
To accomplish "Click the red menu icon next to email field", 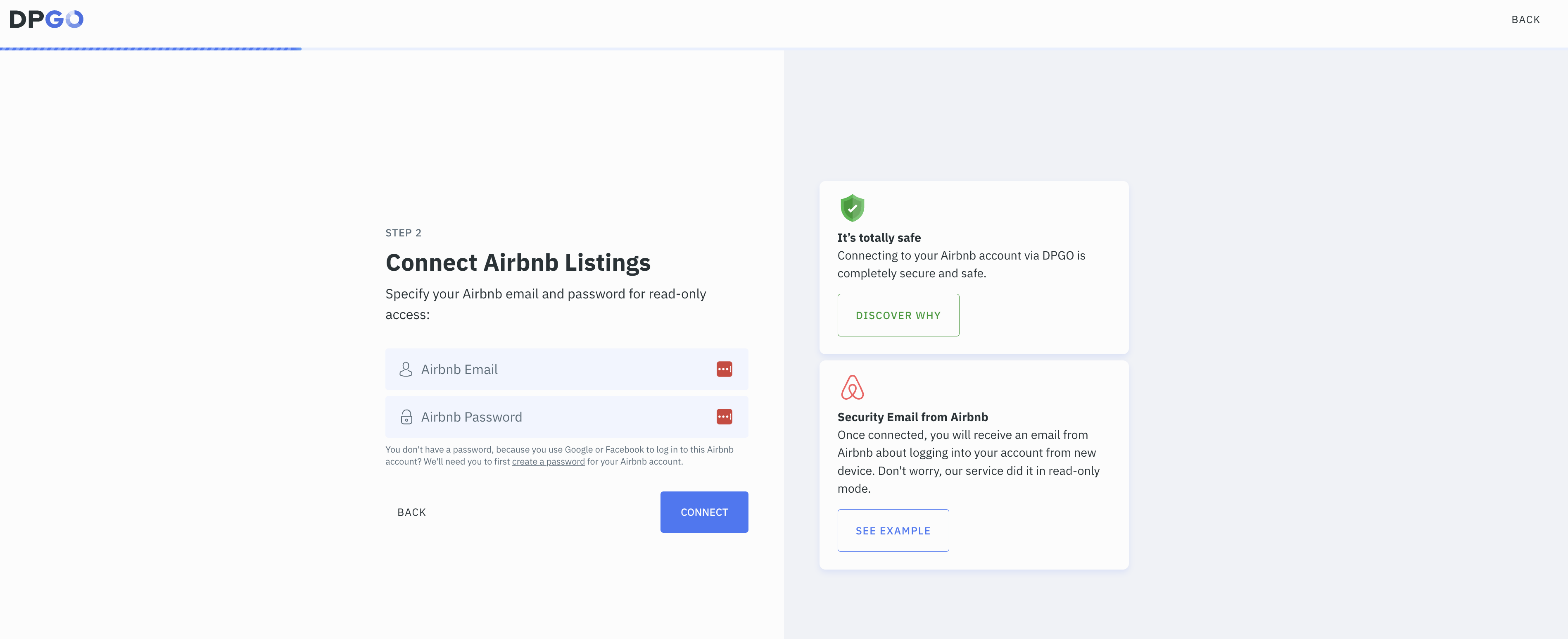I will [x=724, y=369].
